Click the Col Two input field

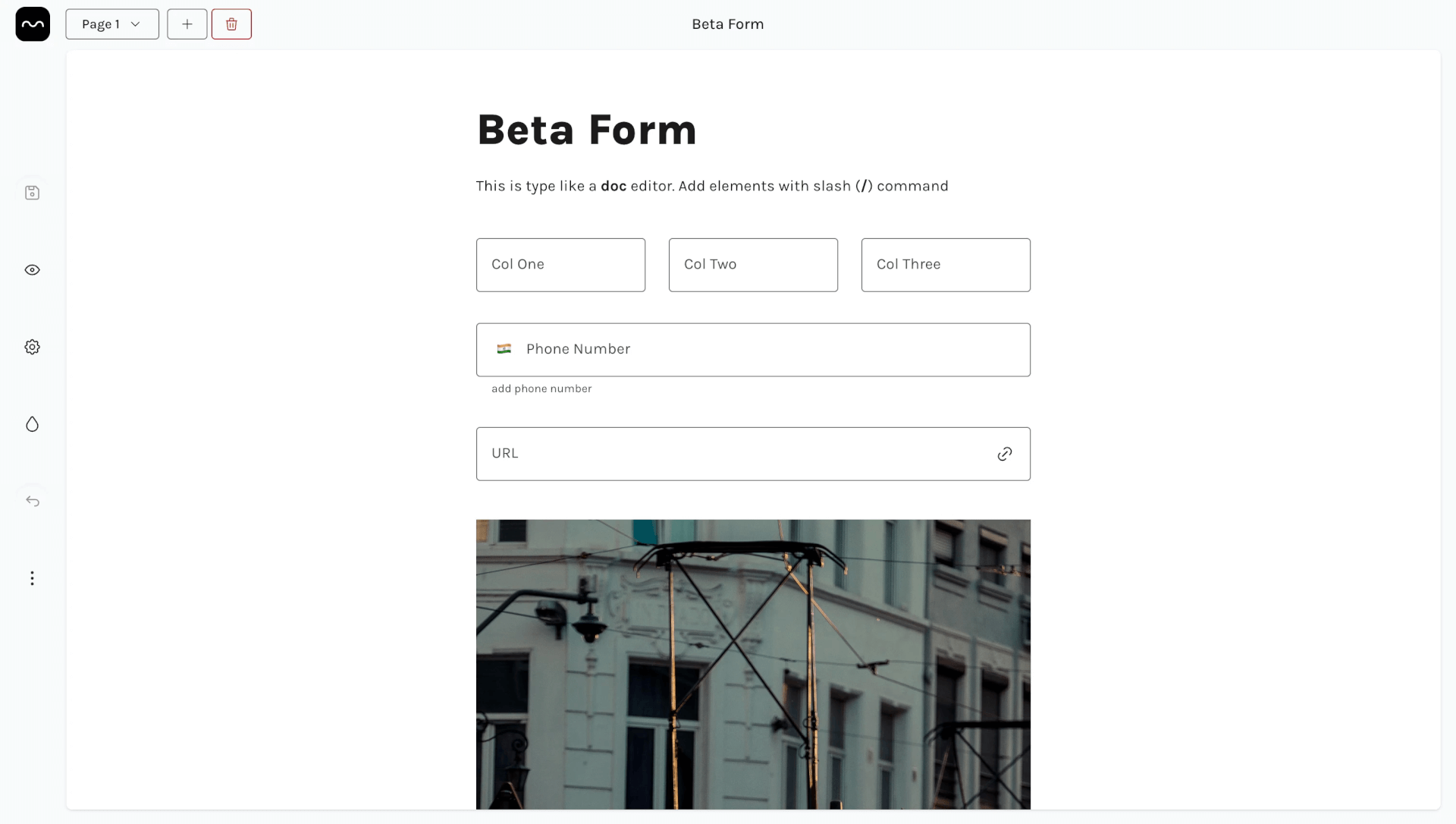point(753,265)
